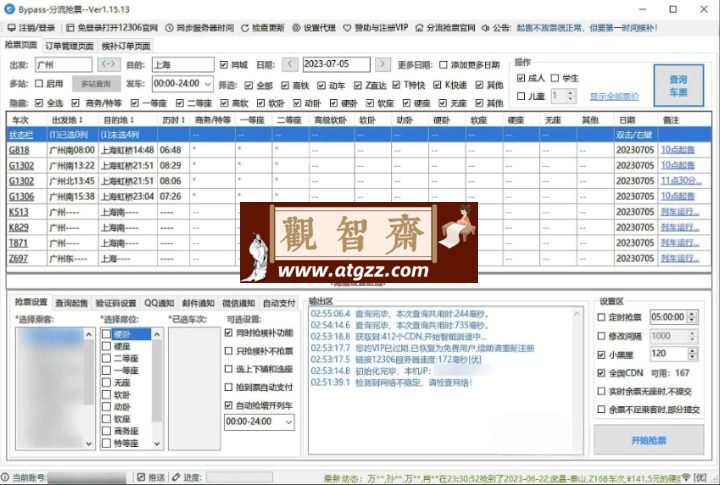Check 抢到票自动支付 option
720x485 pixels.
point(228,387)
